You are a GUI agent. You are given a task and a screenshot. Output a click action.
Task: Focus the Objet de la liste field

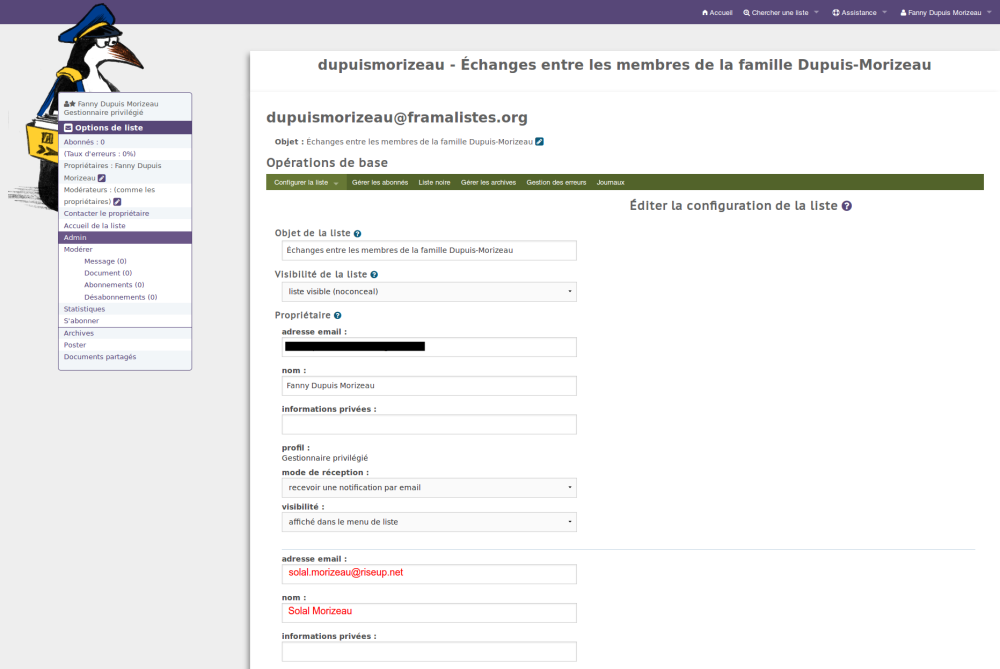[429, 251]
